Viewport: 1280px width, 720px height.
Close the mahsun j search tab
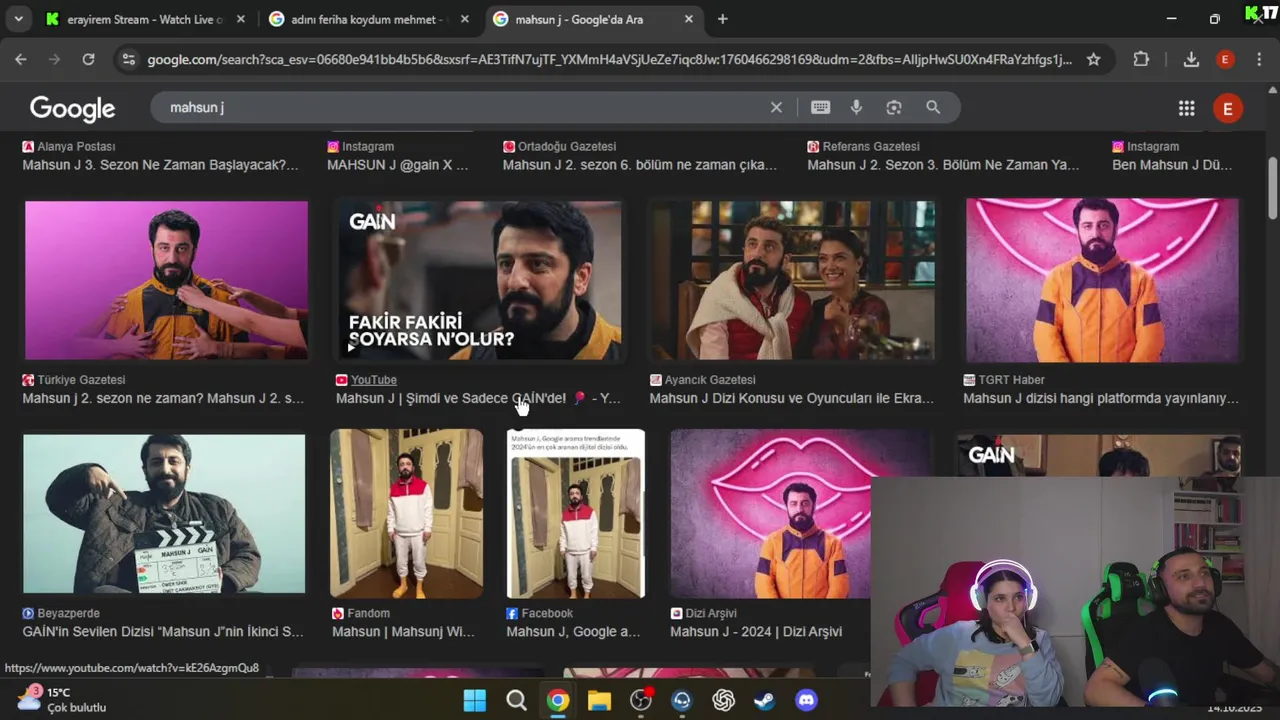click(x=688, y=19)
